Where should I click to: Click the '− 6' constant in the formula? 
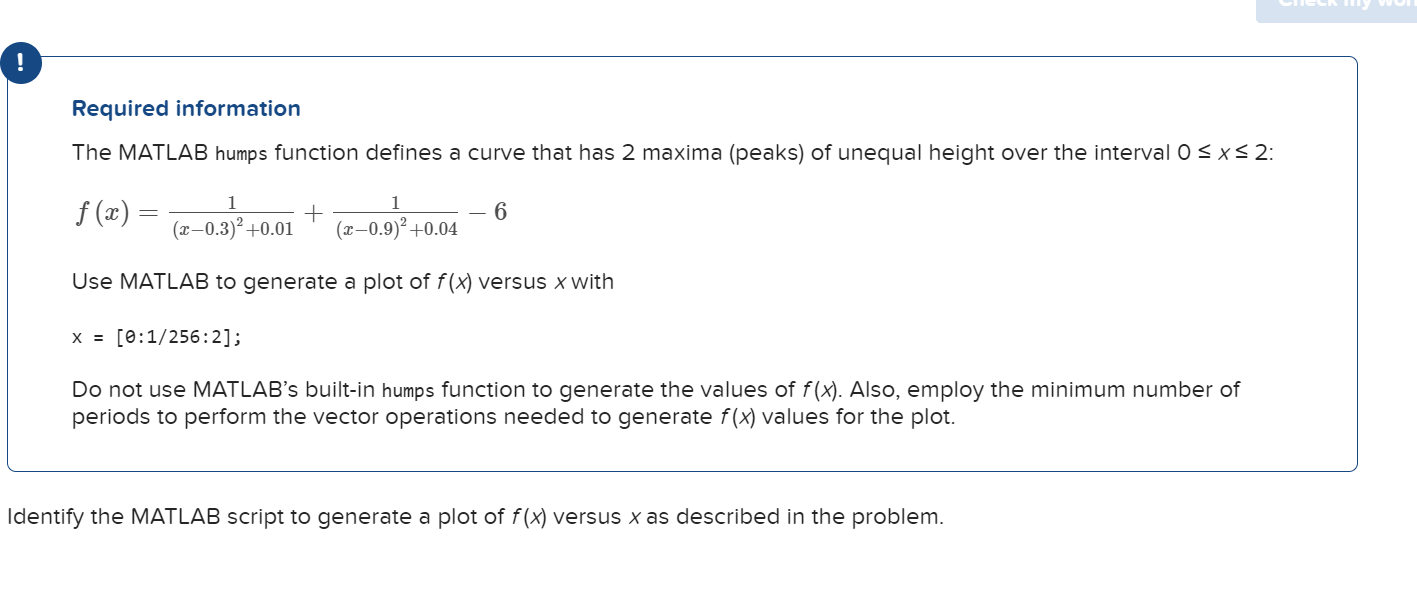tap(488, 211)
